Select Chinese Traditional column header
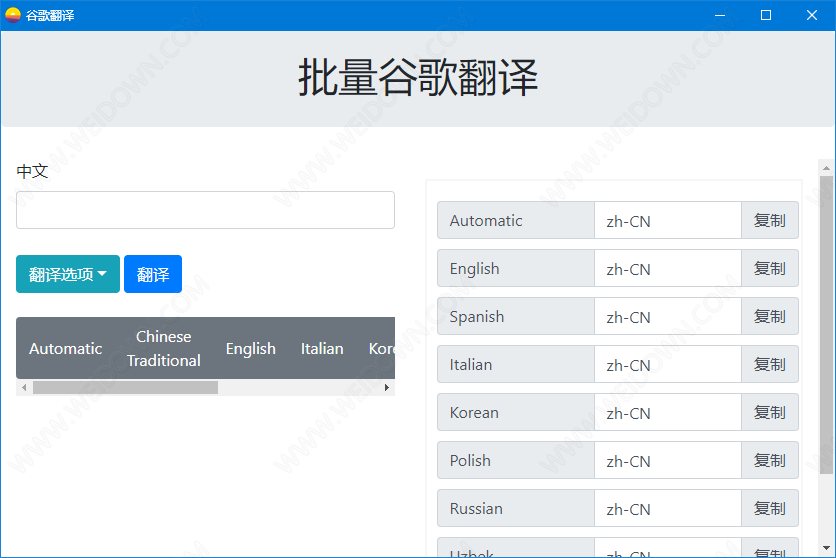The height and width of the screenshot is (558, 836). [x=164, y=349]
